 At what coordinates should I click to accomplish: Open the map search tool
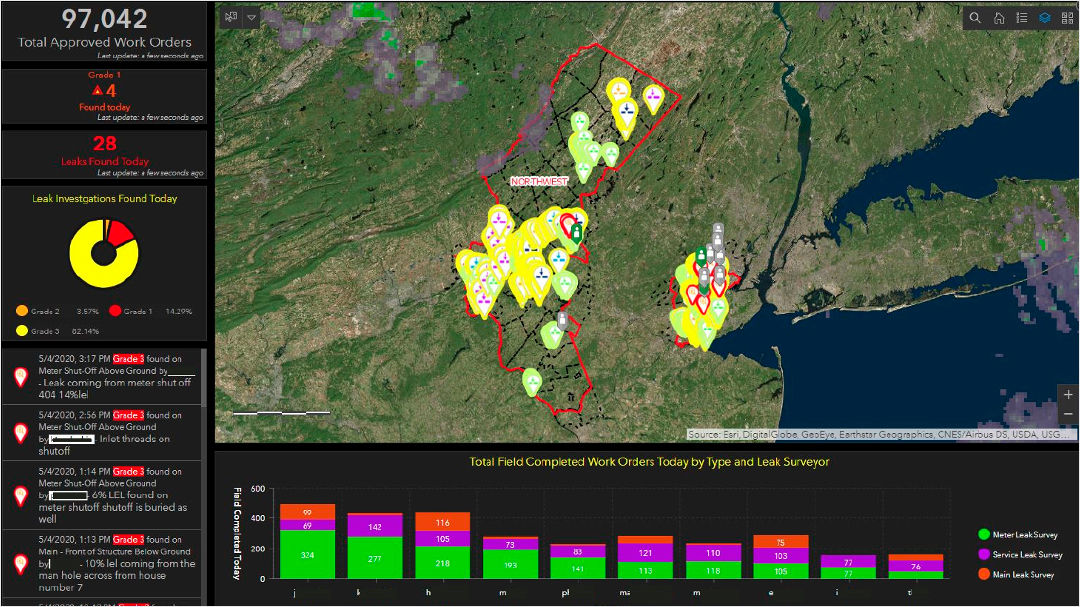click(975, 17)
